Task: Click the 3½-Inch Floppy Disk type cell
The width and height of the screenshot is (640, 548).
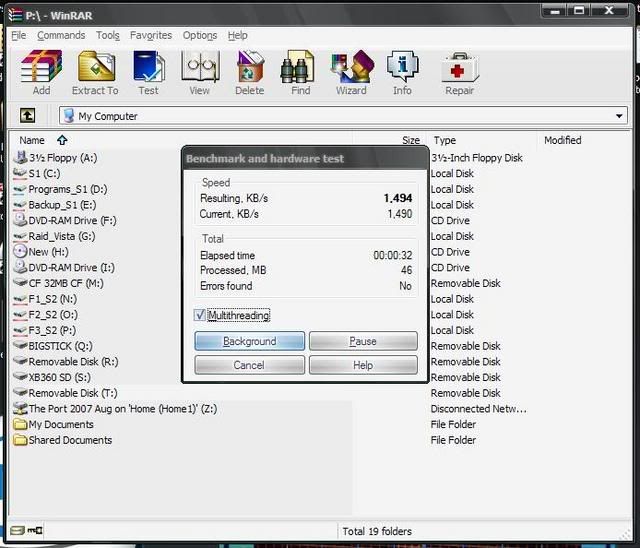Action: click(477, 158)
